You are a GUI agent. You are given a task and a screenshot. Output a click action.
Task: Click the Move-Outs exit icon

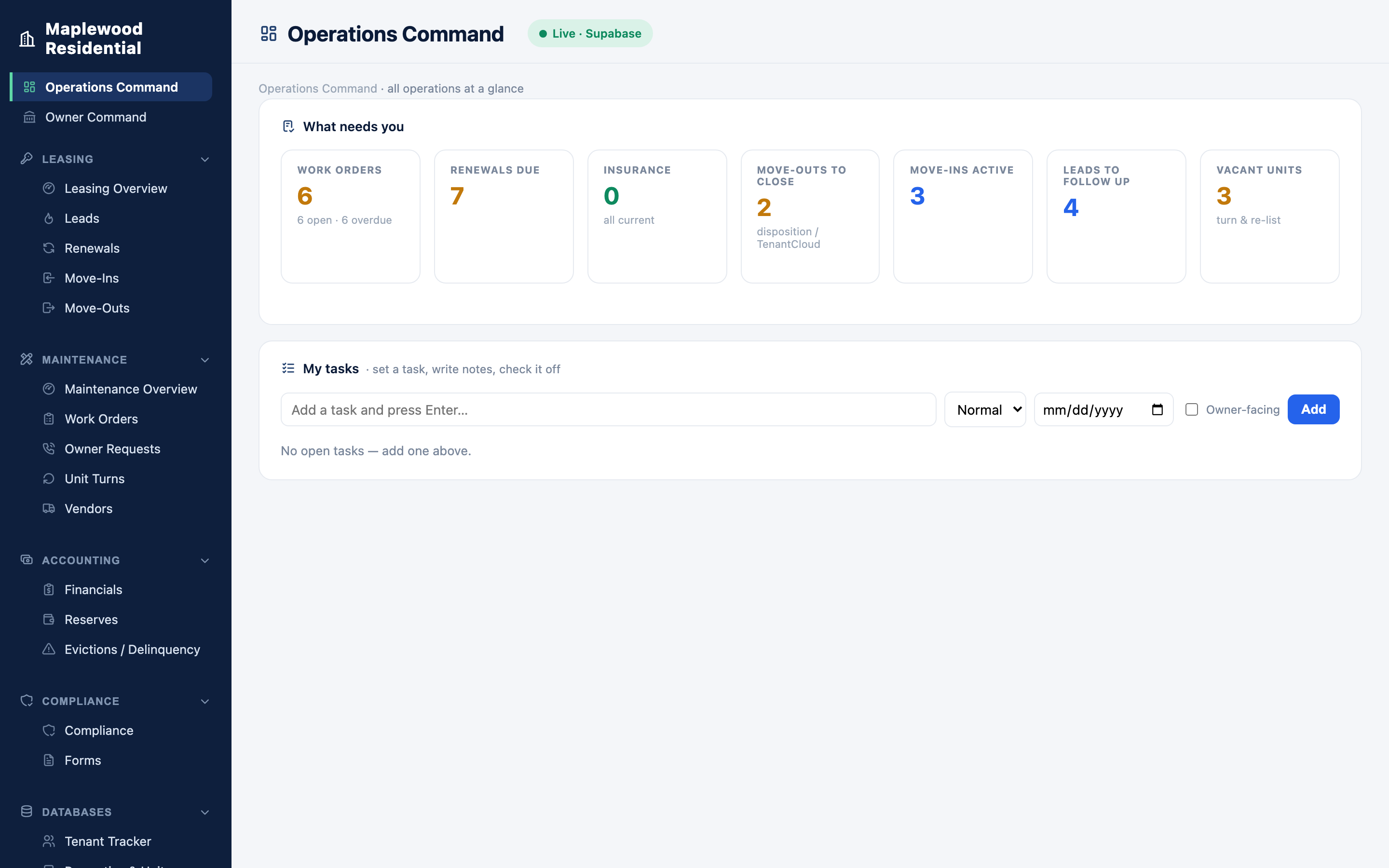coord(49,308)
